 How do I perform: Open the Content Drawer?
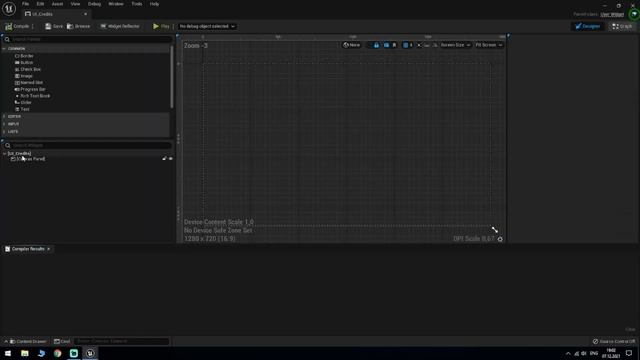28,341
